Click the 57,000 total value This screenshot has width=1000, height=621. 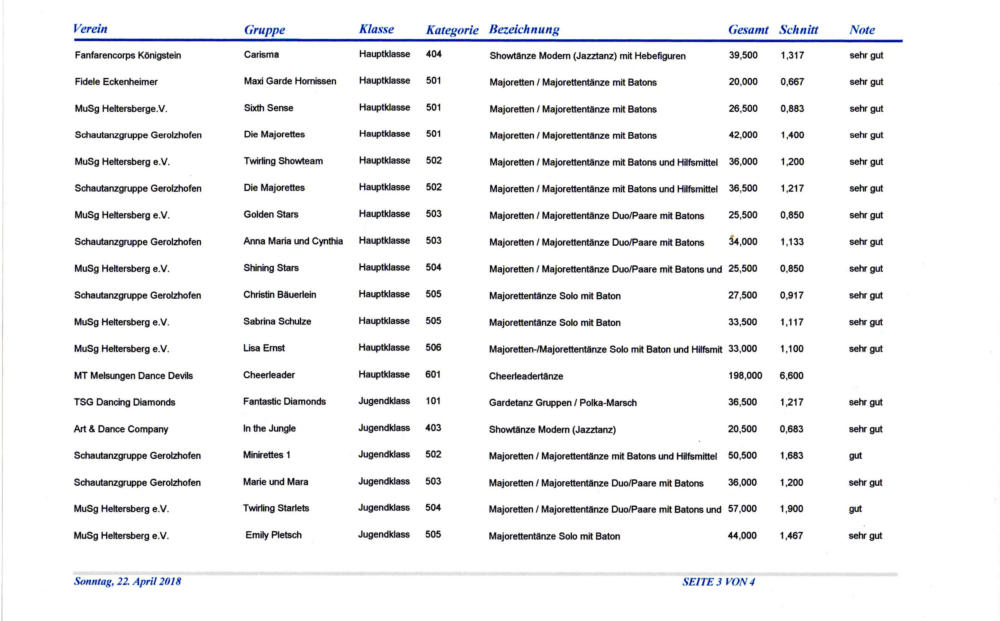pos(742,509)
